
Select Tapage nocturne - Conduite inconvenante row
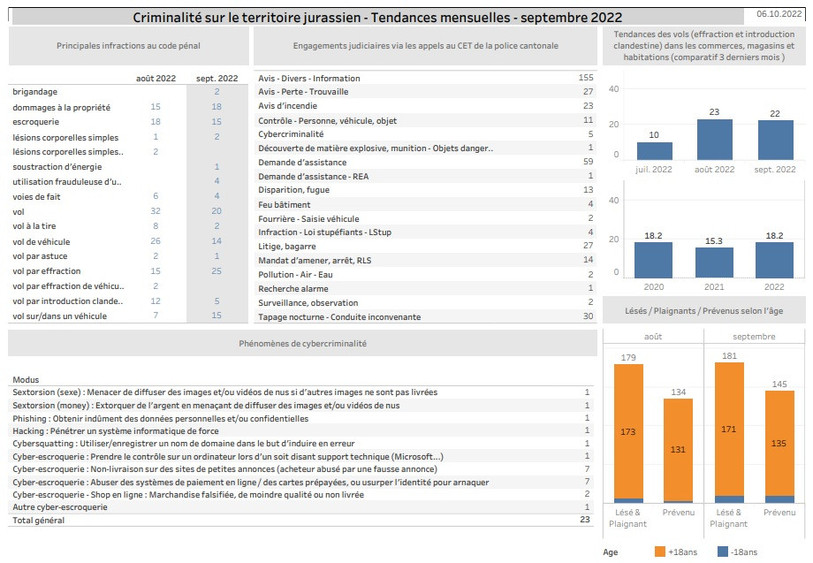coord(425,317)
